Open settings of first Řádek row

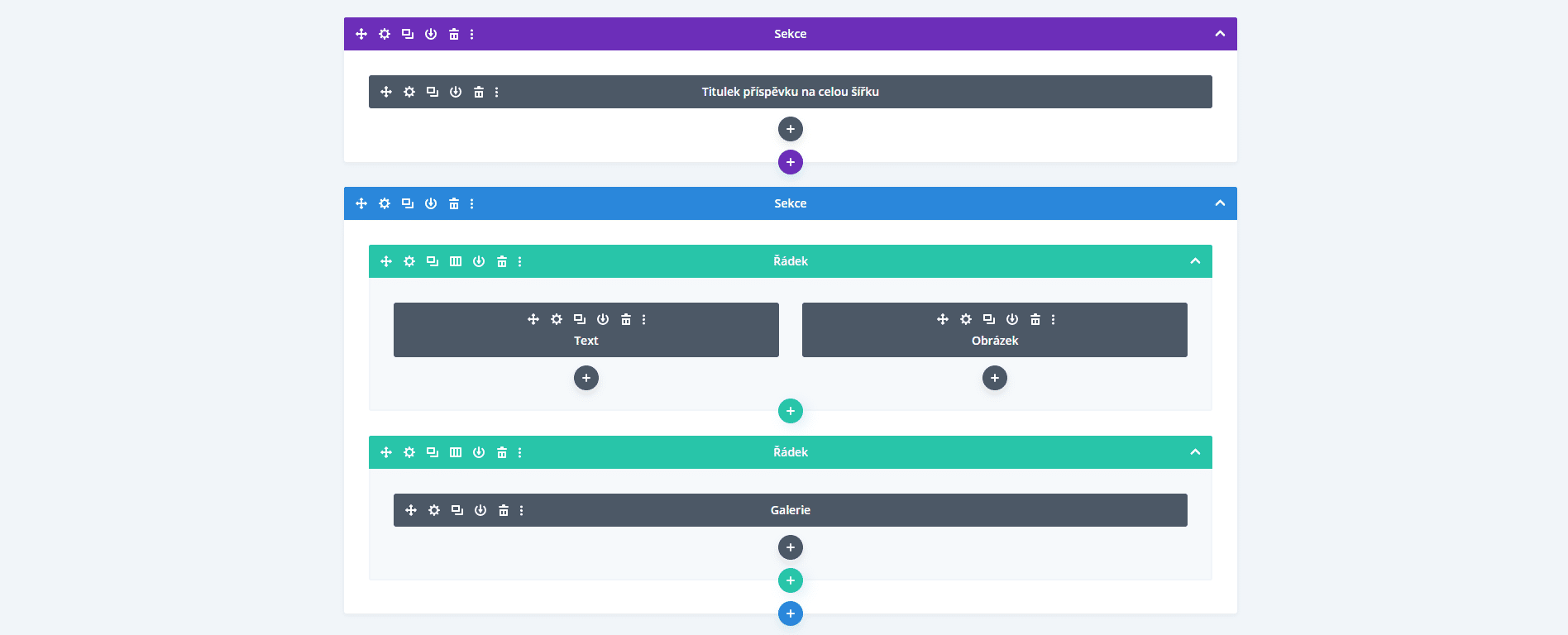pyautogui.click(x=409, y=261)
